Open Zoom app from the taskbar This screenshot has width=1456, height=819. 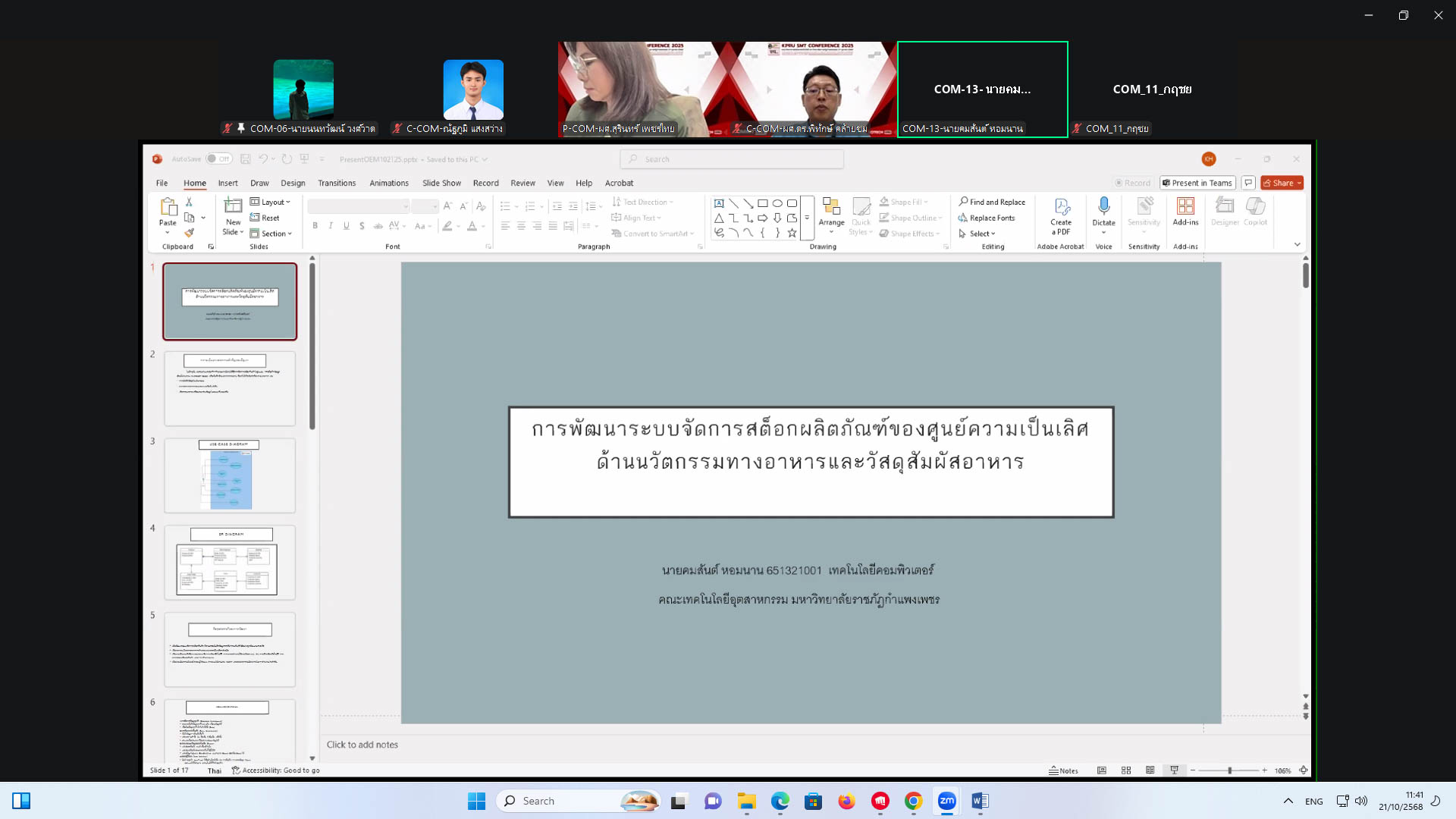pos(946,801)
